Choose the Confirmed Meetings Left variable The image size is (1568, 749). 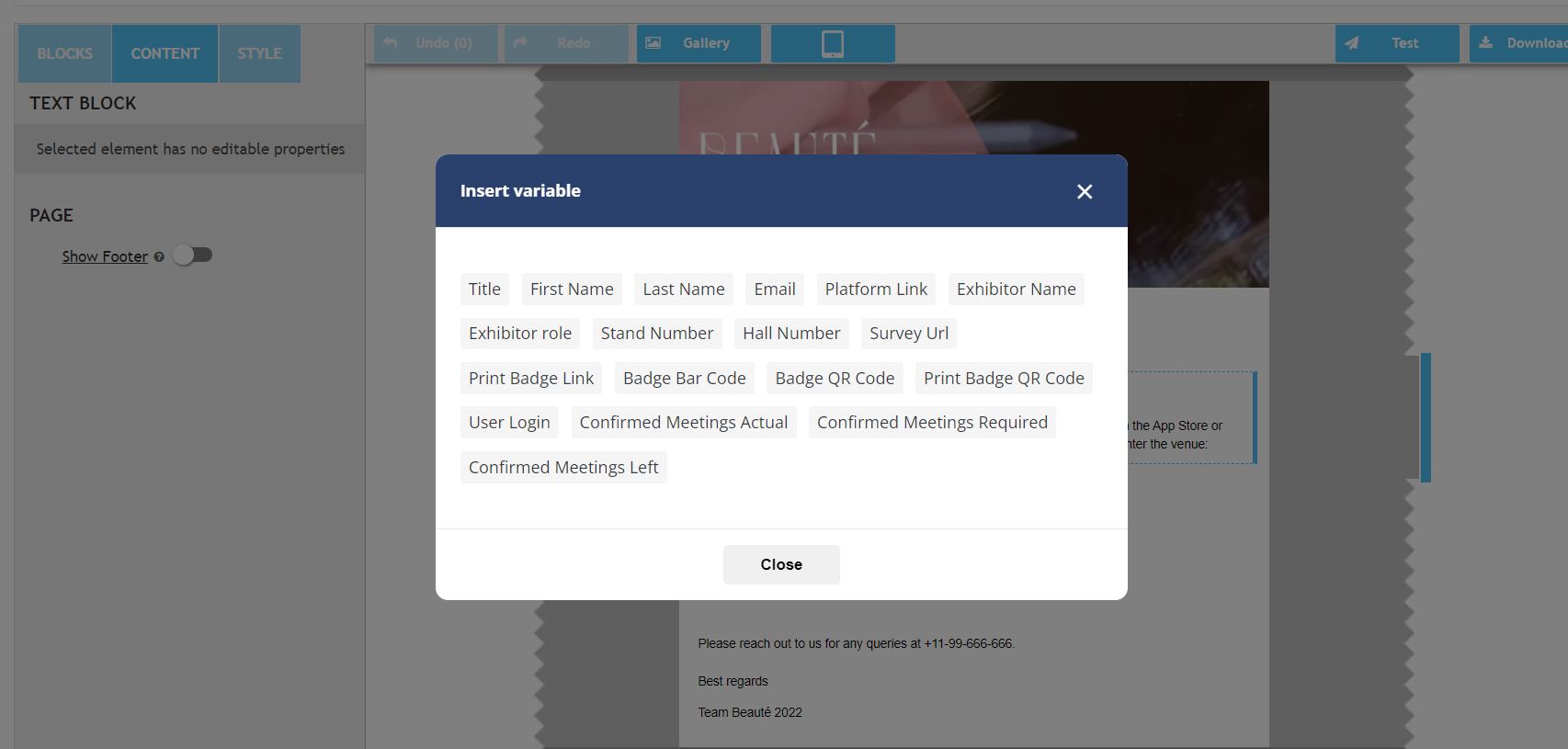(x=563, y=468)
